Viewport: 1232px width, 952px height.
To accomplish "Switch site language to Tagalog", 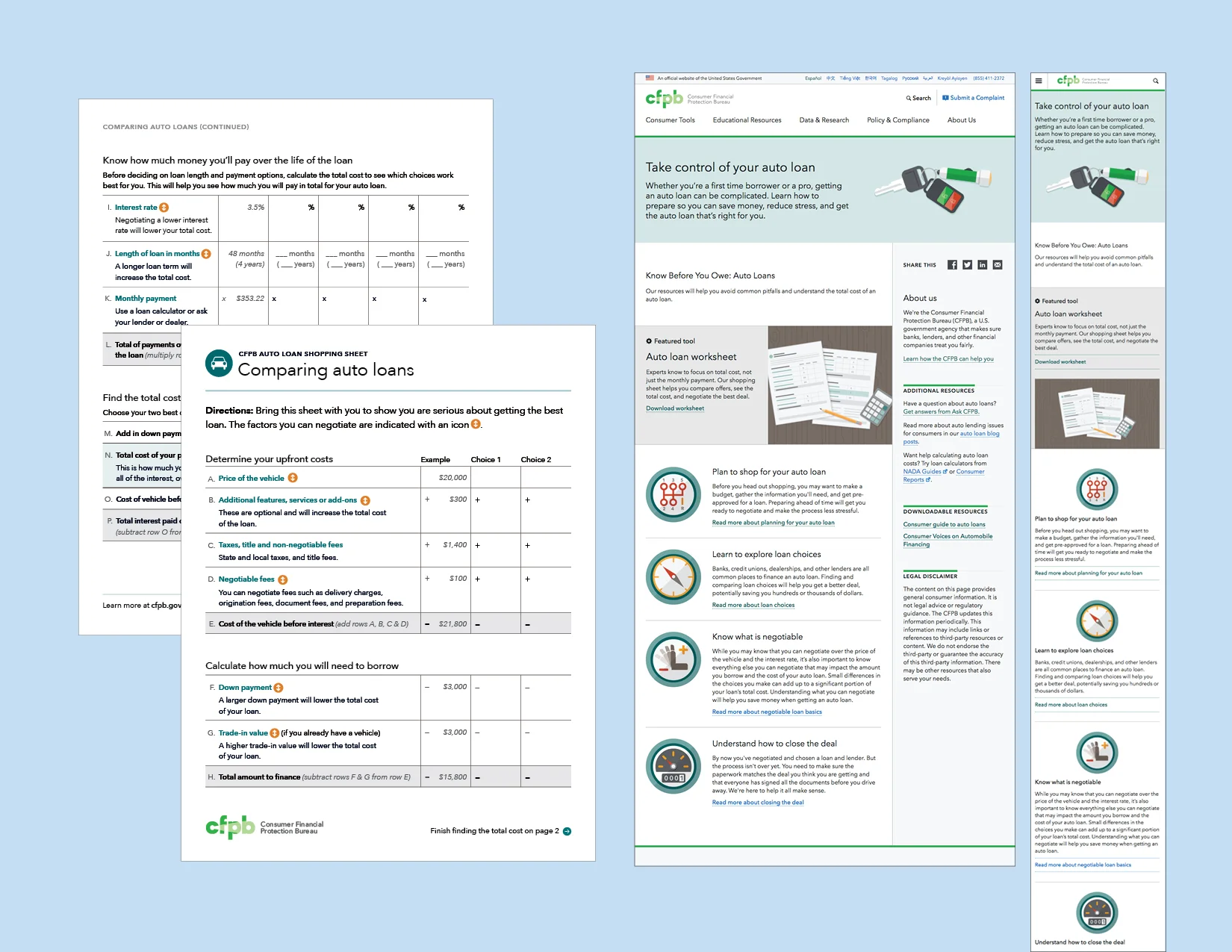I will (889, 78).
